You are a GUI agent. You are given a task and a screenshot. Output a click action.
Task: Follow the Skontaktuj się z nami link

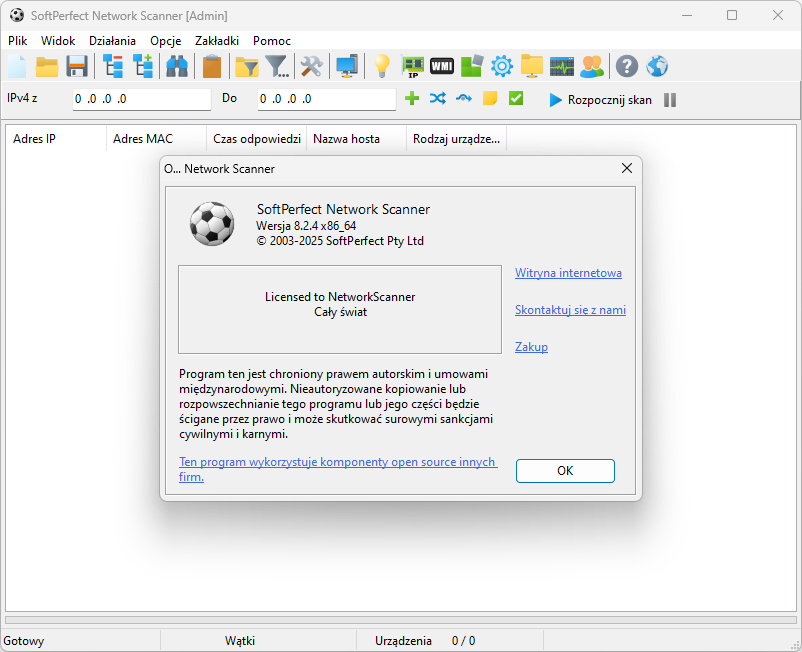click(x=570, y=310)
